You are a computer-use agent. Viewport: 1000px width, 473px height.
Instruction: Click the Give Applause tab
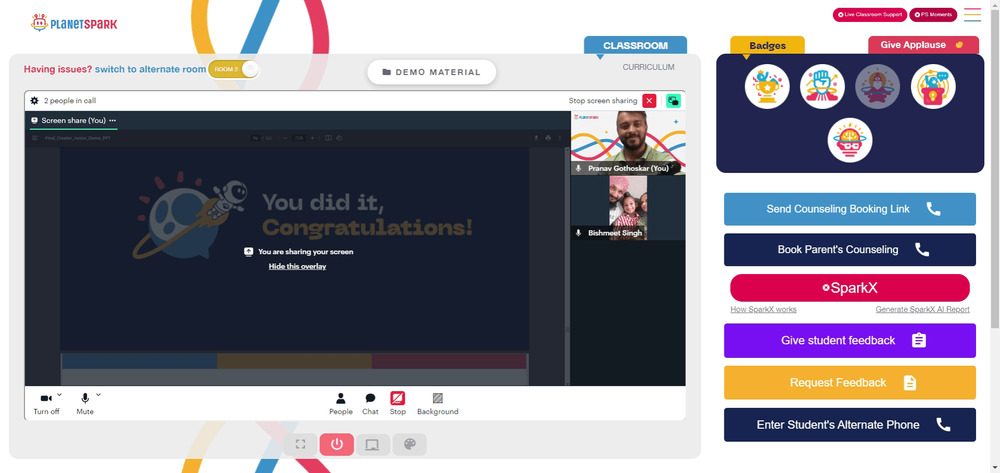click(x=923, y=45)
